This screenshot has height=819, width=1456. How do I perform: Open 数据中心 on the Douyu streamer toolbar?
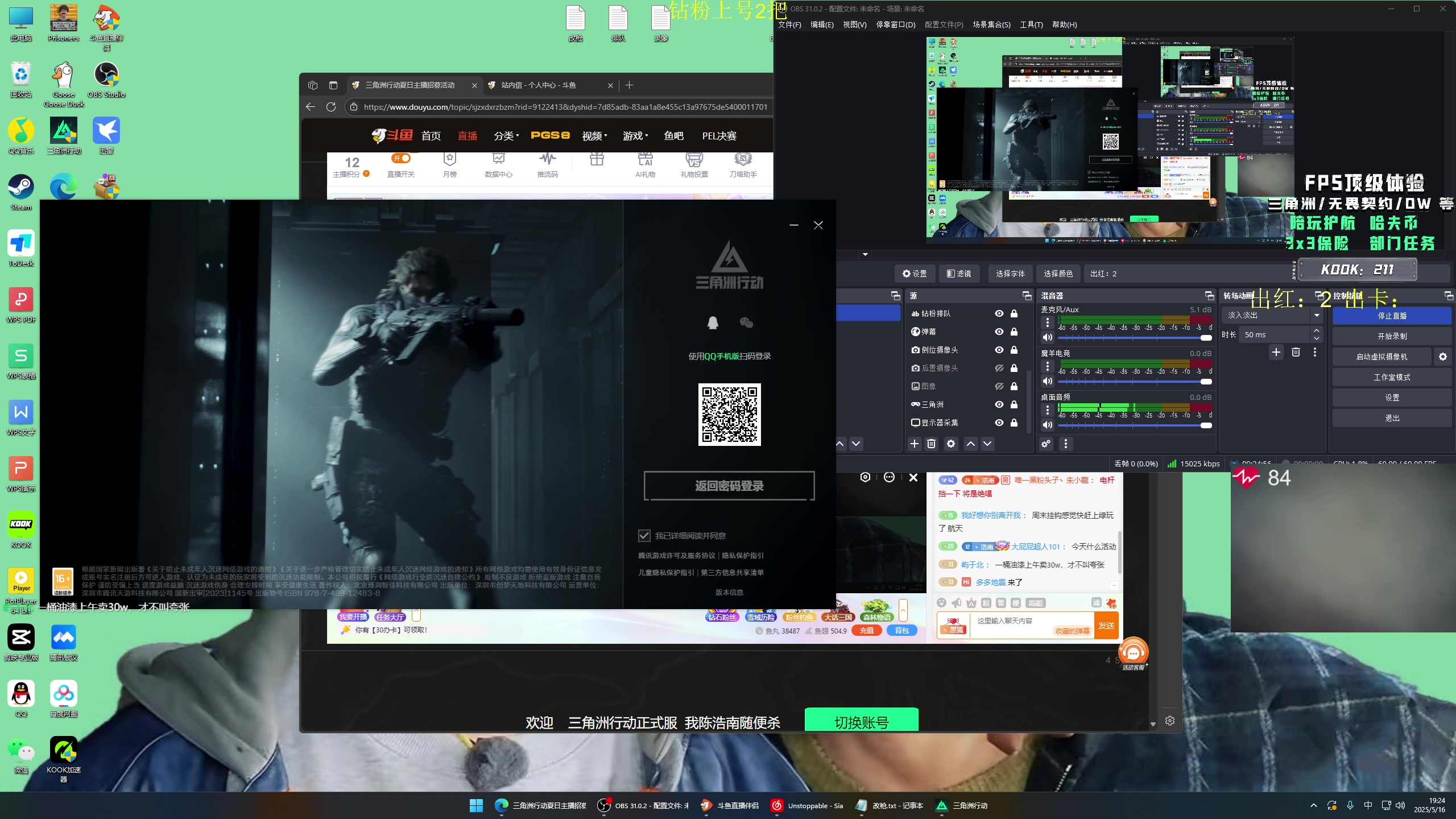(498, 165)
